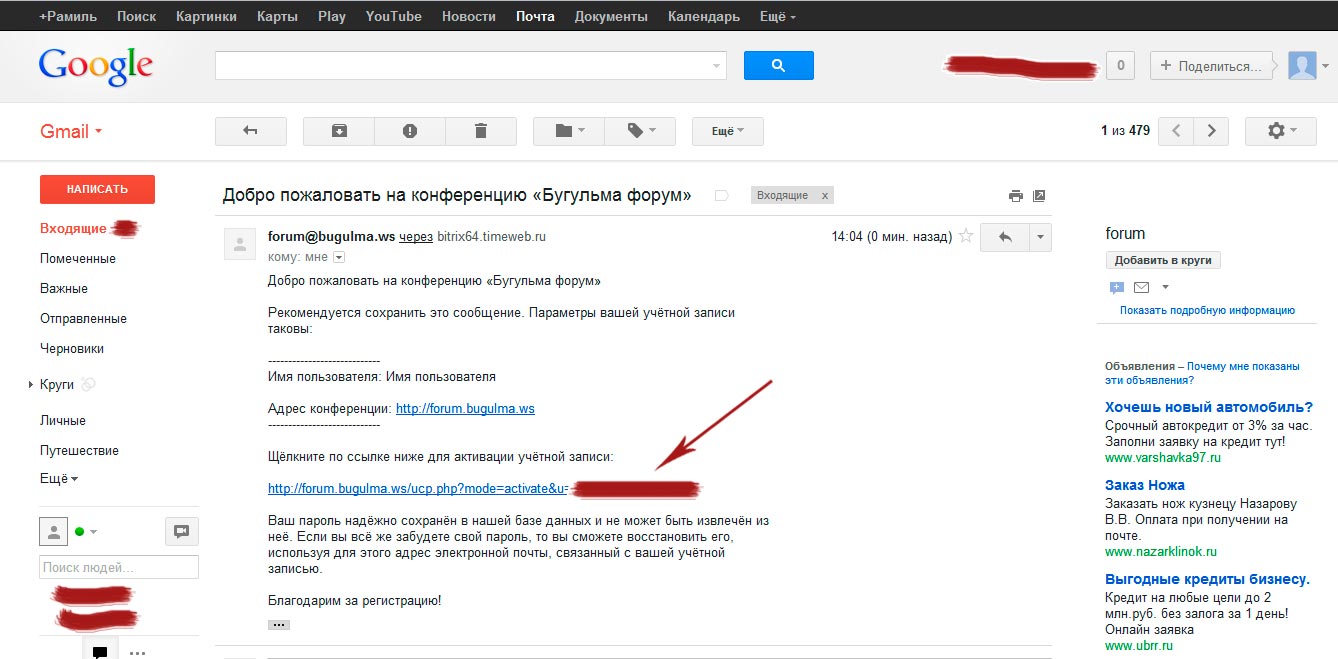Open Черновики drafts folder
The height and width of the screenshot is (659, 1338).
[x=72, y=349]
